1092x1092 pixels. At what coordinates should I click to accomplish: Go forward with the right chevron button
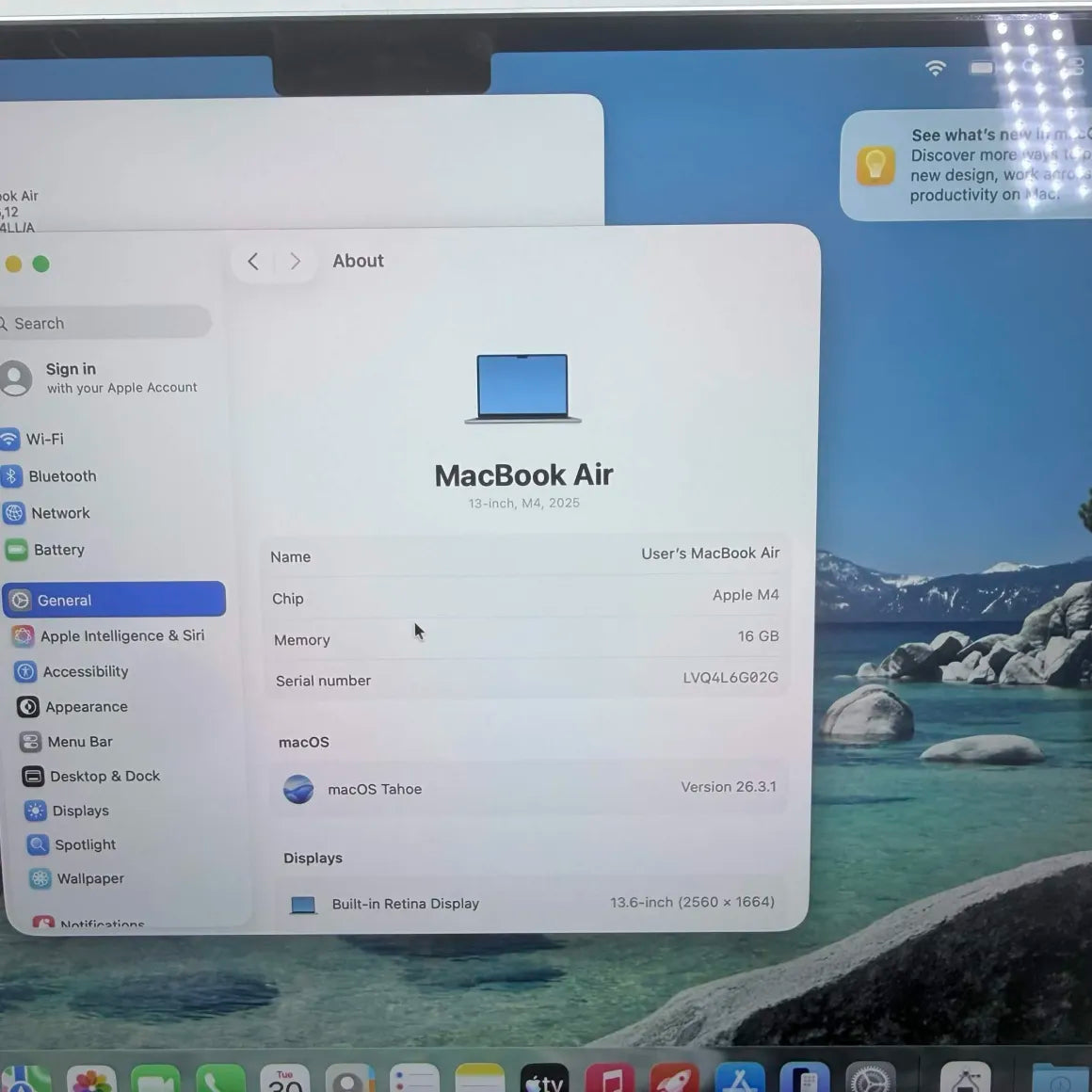(x=296, y=261)
